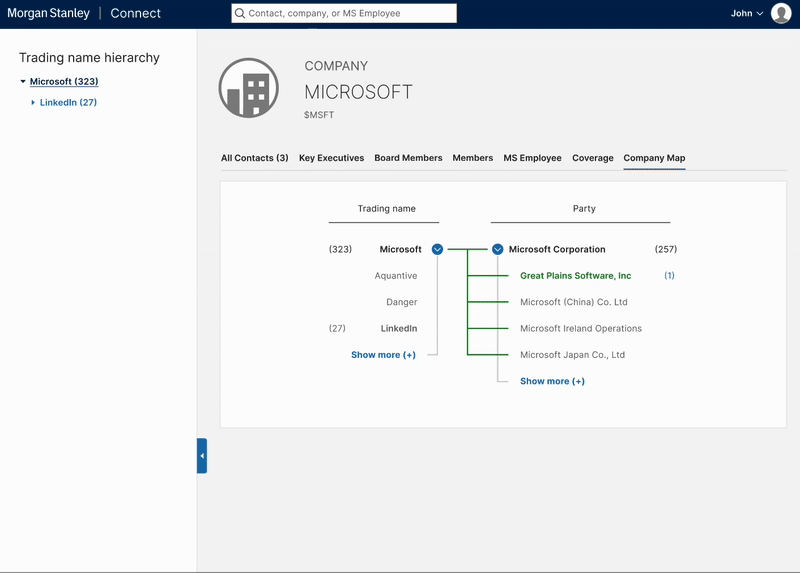Click LinkedIn (27) in the hierarchy

click(68, 103)
